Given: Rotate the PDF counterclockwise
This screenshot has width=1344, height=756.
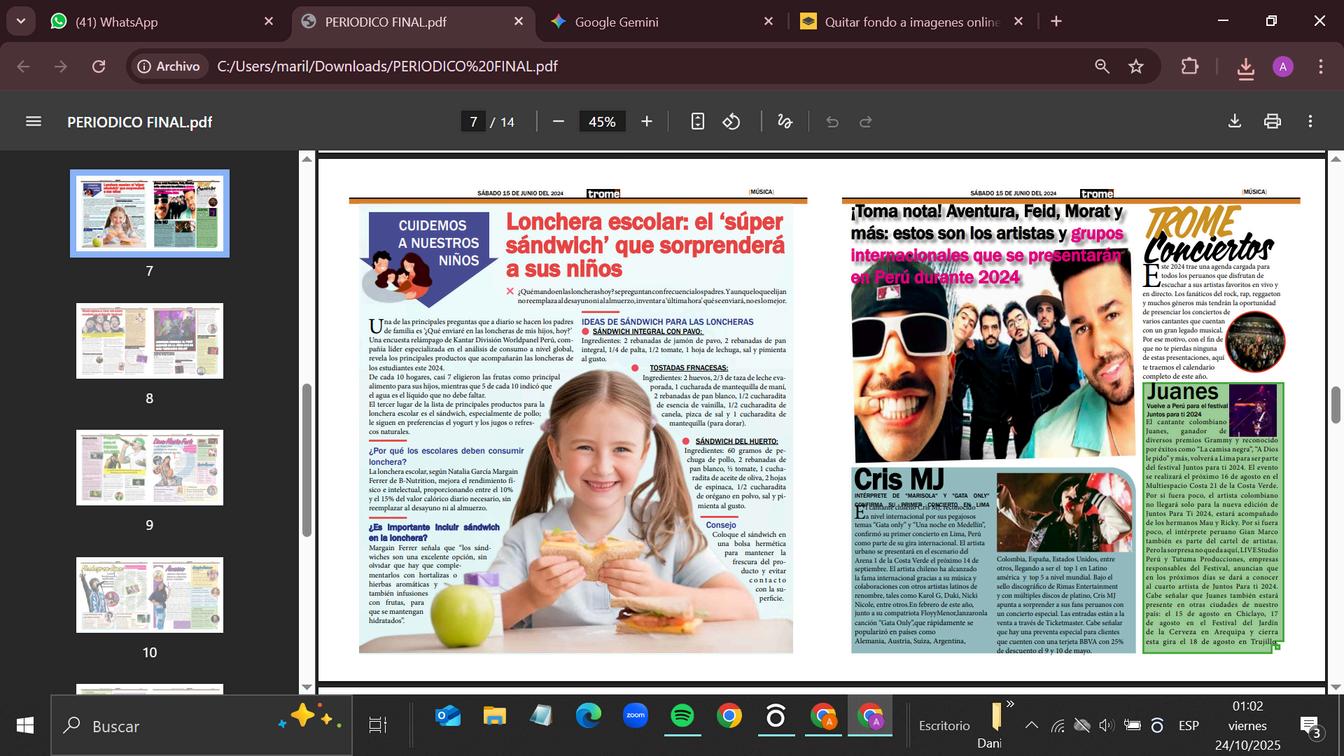Looking at the screenshot, I should tap(732, 121).
